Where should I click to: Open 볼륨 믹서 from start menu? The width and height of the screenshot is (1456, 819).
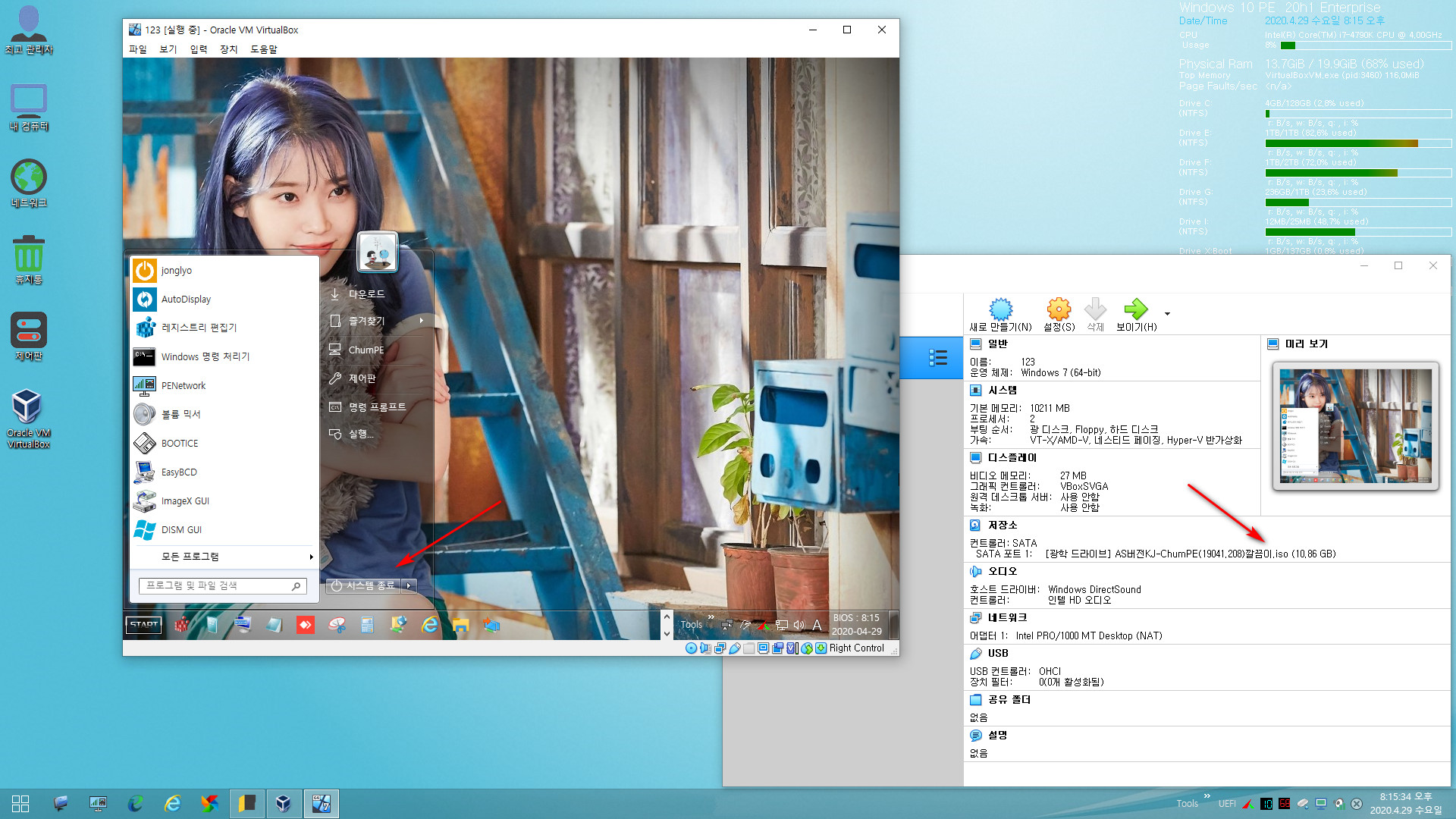point(224,414)
